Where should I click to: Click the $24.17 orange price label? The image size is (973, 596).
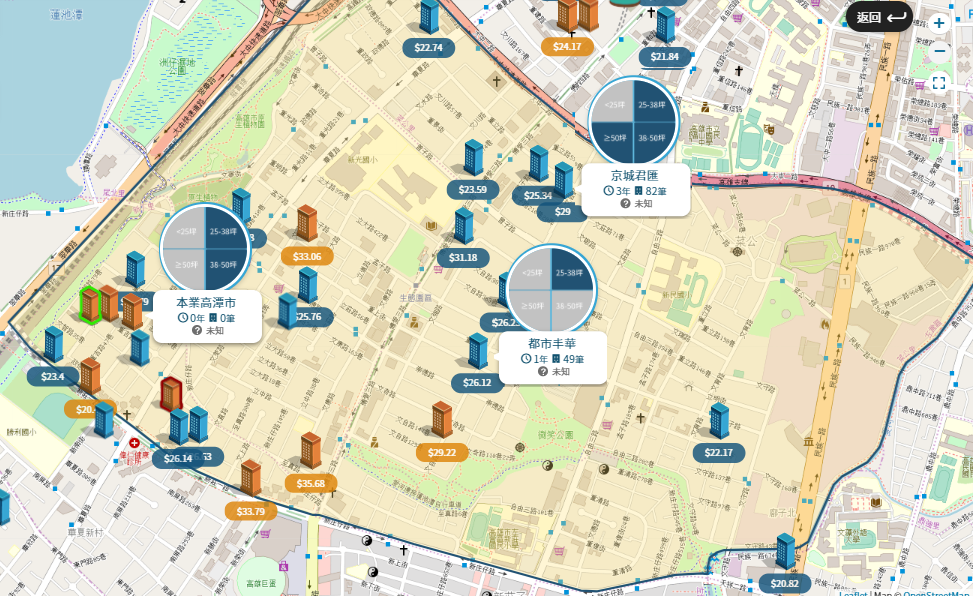click(567, 47)
